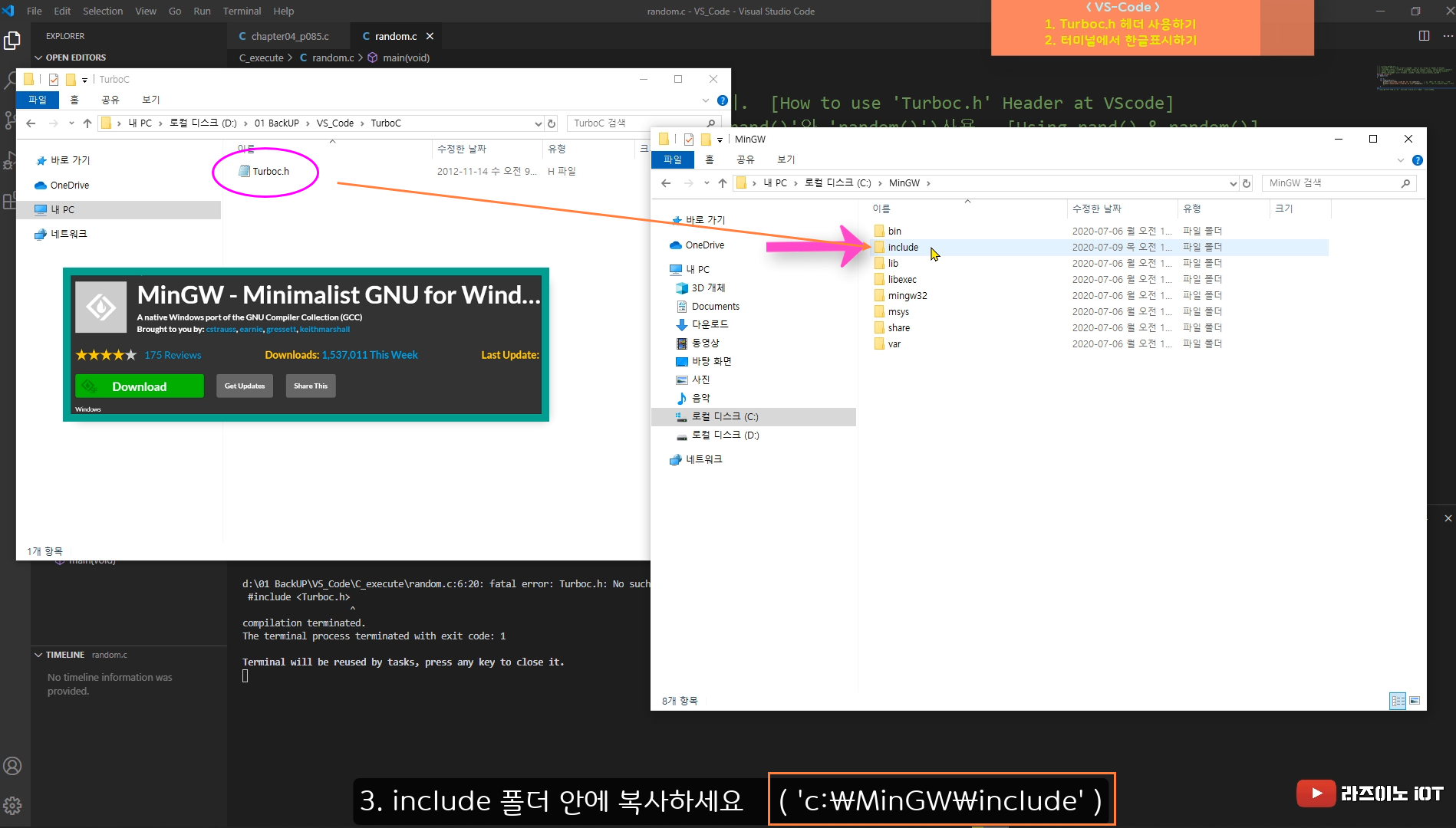Screen dimensions: 1456x828
Task: Open VS Code Manage gear icon
Action: click(12, 806)
